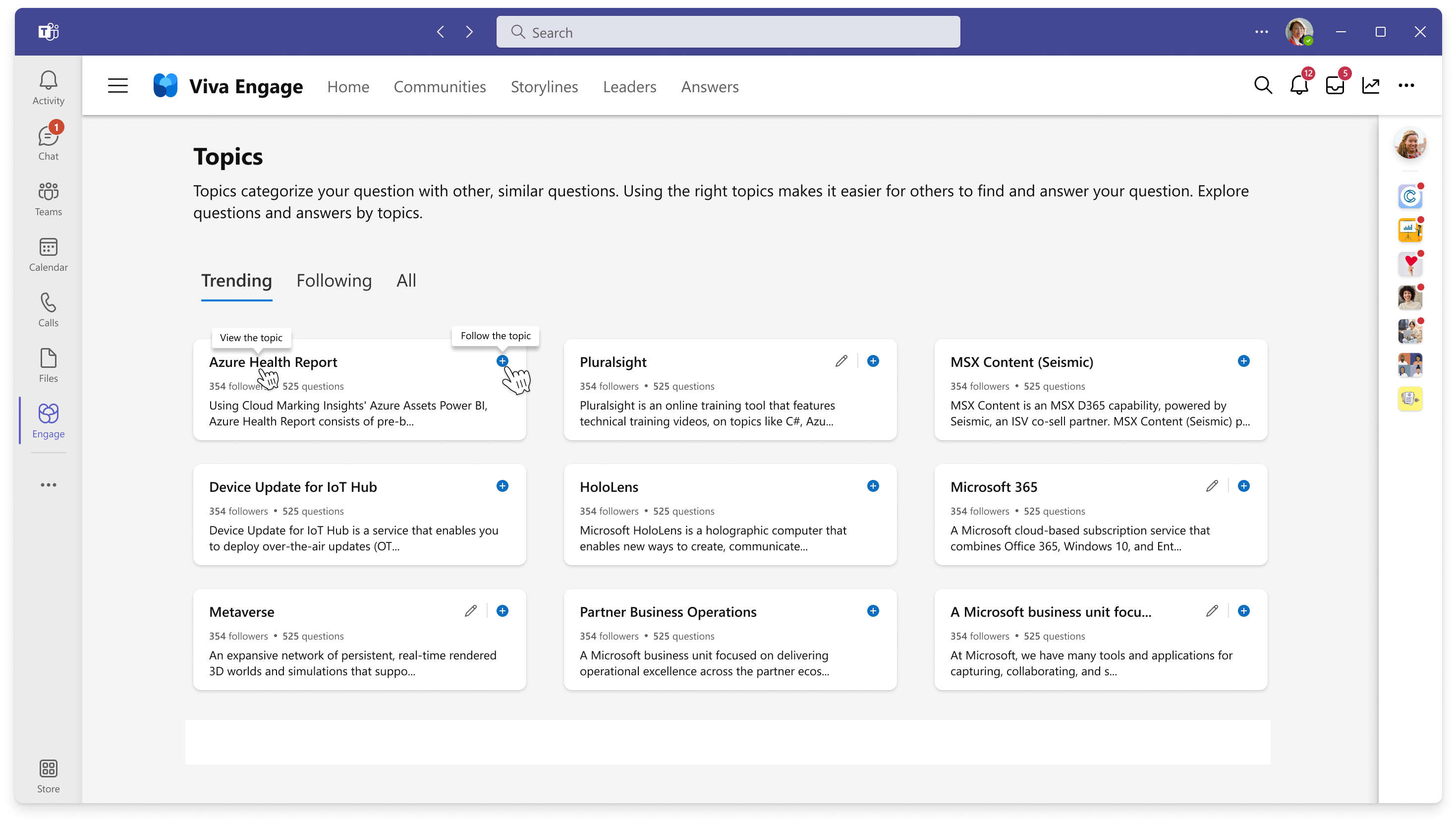Click the Search input field
The image size is (1456, 824).
pos(728,32)
